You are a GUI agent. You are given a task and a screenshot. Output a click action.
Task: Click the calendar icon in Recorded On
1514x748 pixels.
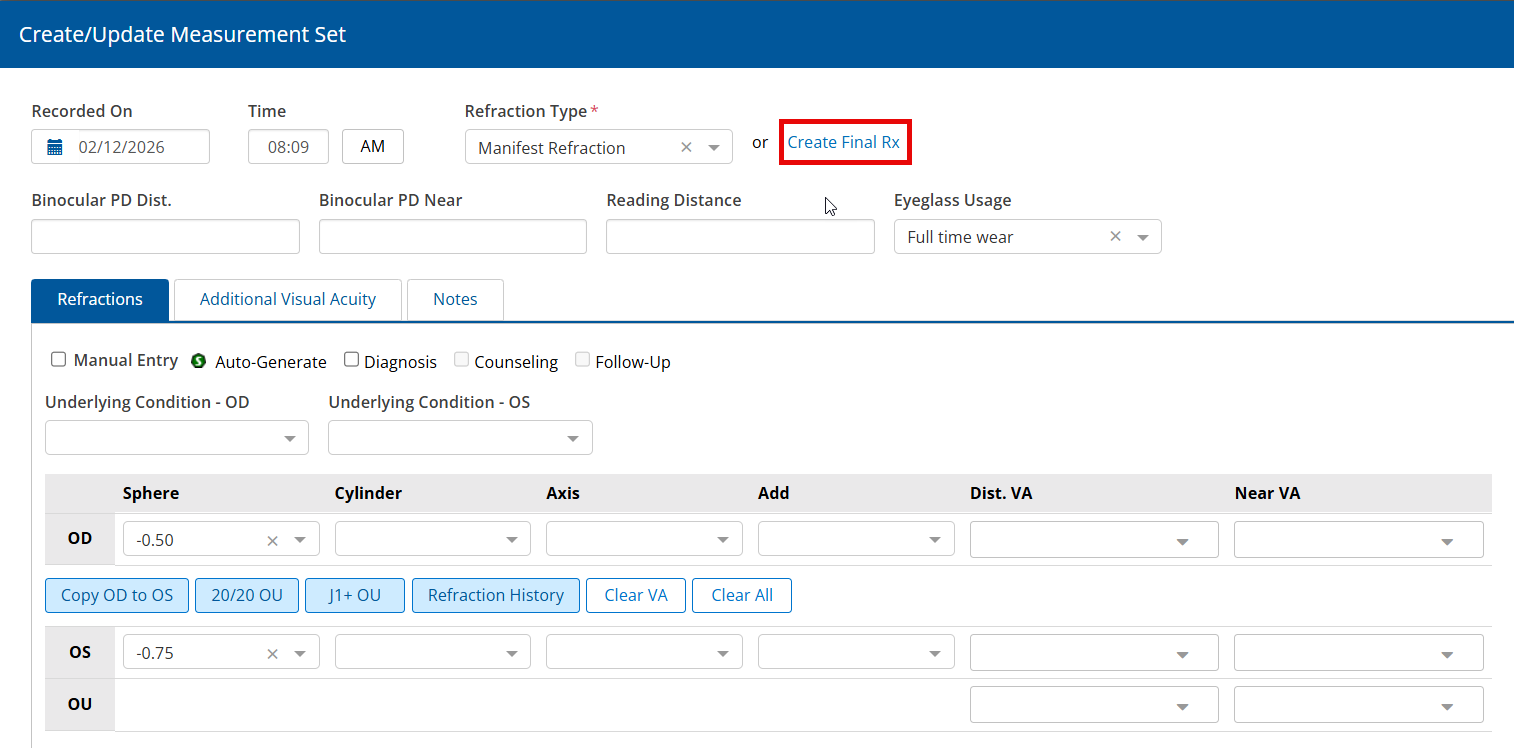(55, 147)
